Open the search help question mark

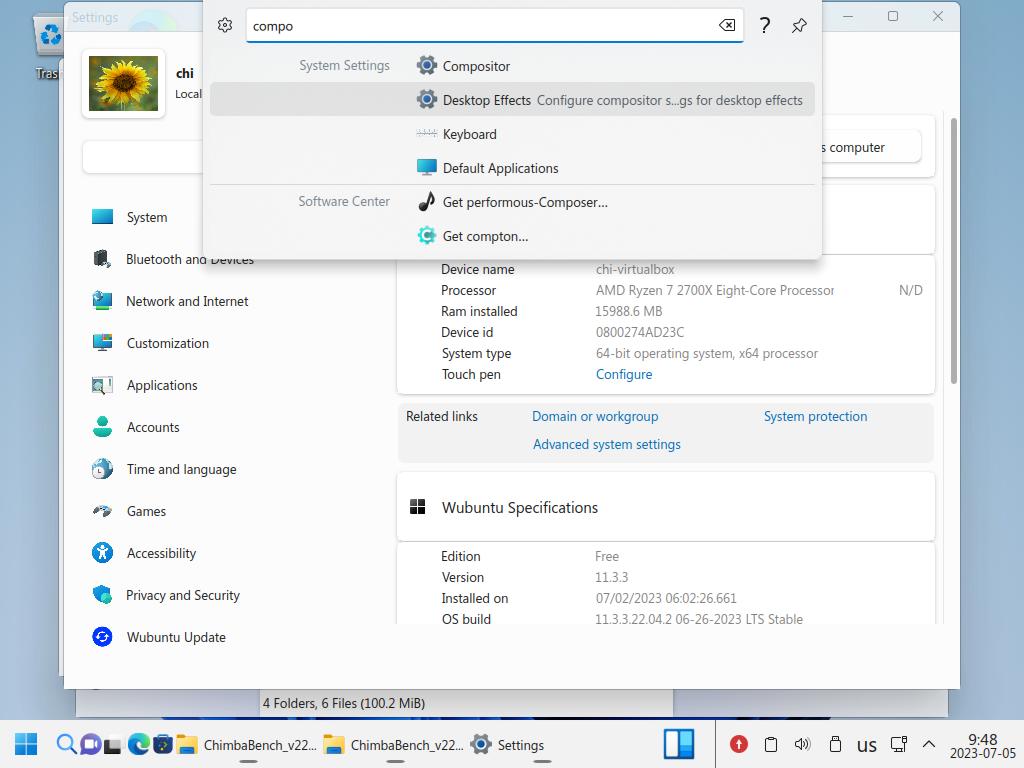pos(765,25)
